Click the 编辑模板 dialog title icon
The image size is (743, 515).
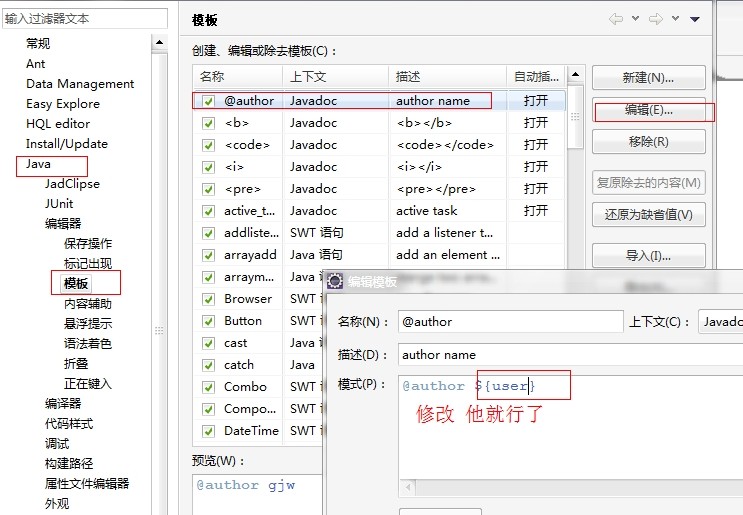[x=336, y=282]
